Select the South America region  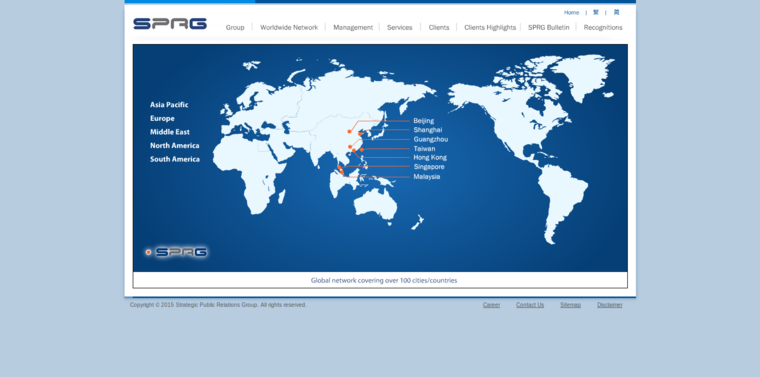(x=174, y=159)
